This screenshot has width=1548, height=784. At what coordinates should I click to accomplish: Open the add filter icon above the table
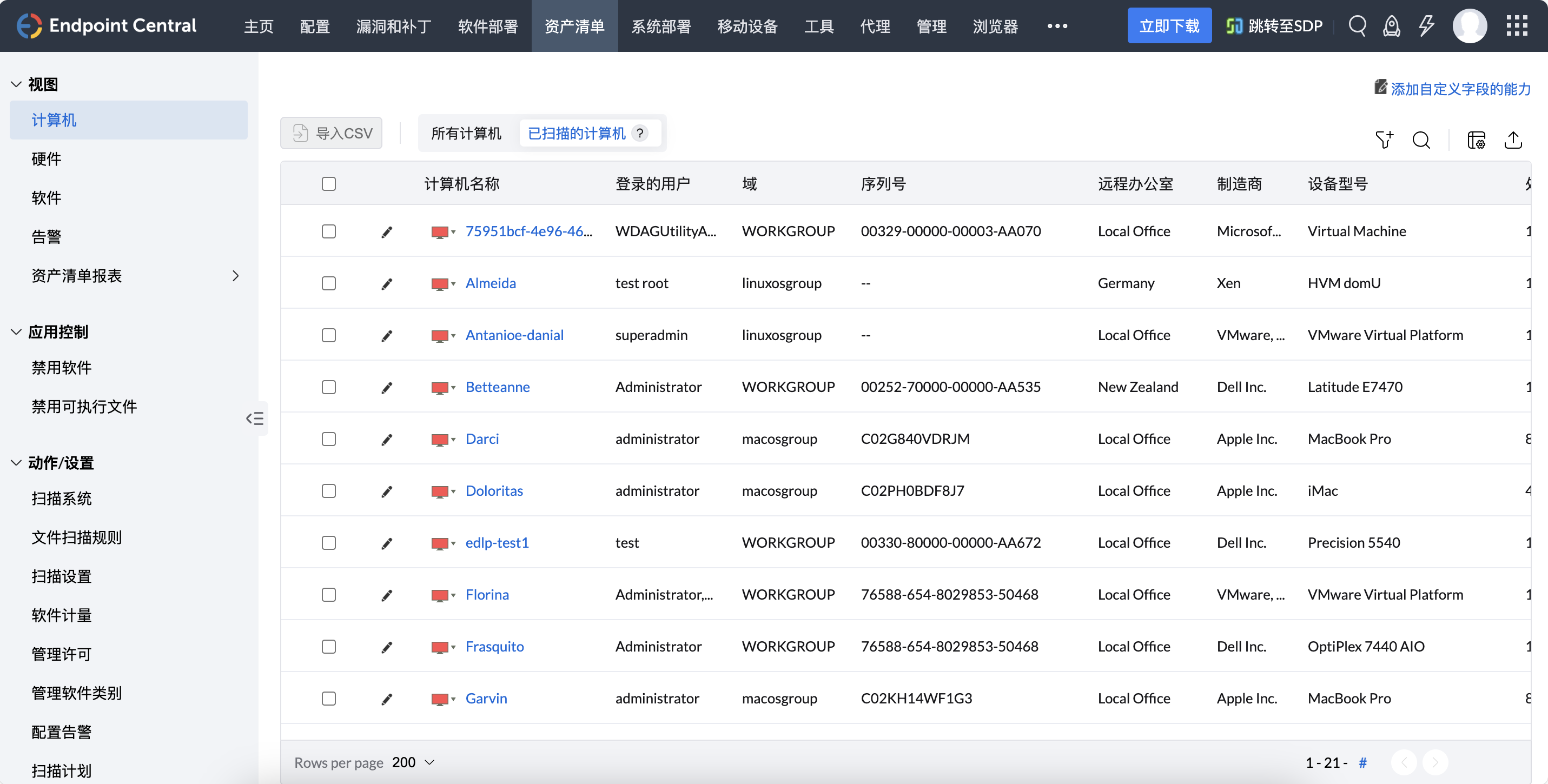(x=1384, y=139)
